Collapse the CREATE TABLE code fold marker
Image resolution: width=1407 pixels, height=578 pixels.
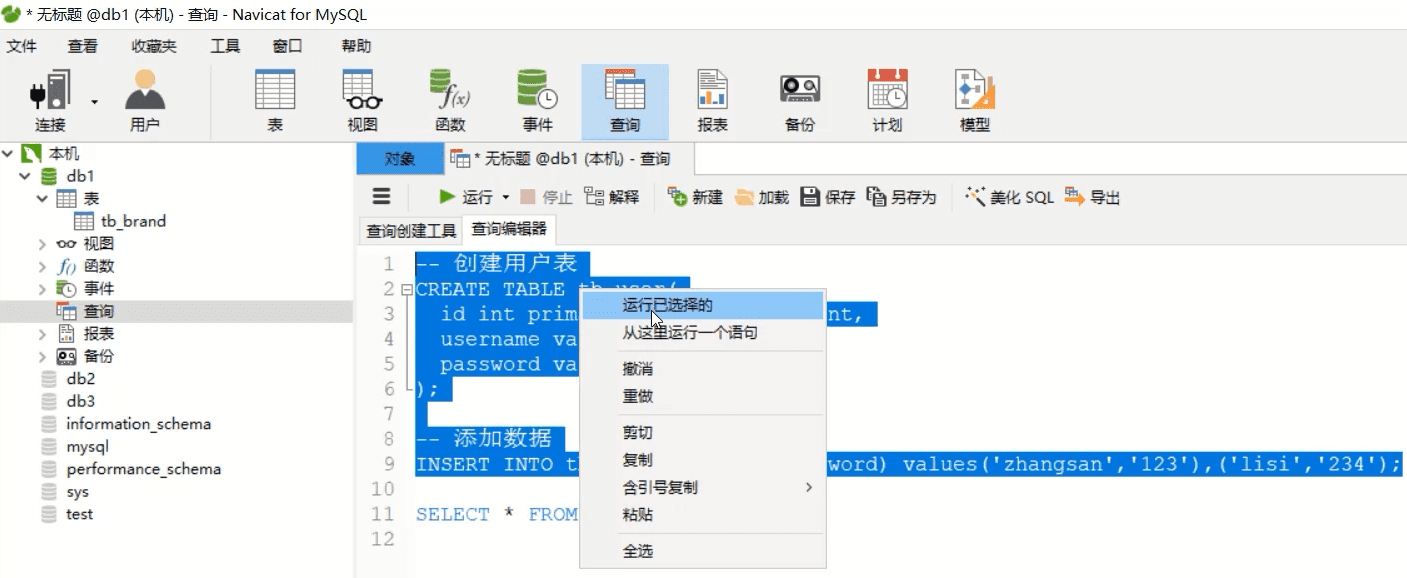406,290
